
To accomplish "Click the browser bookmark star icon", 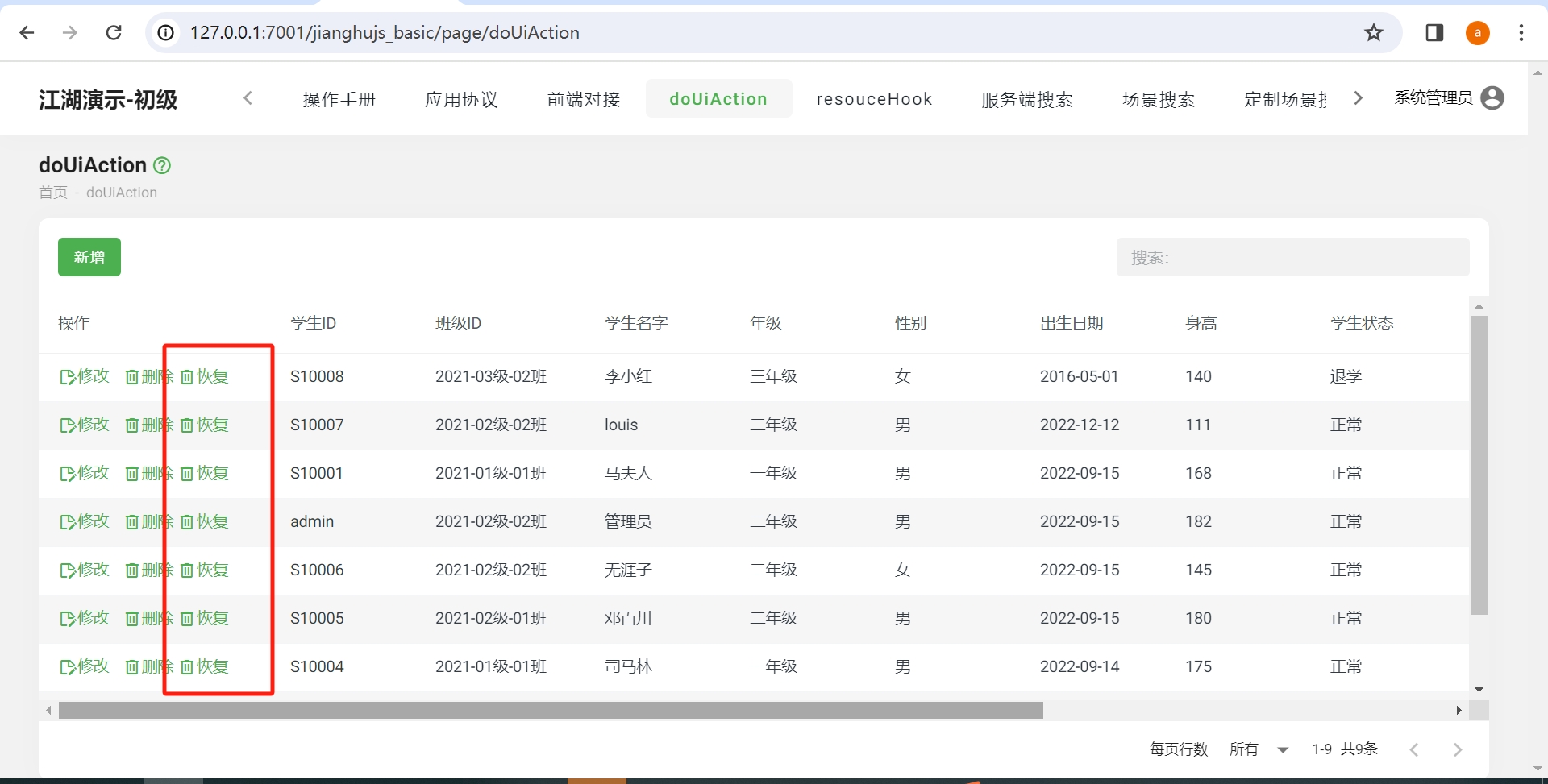I will tap(1374, 32).
